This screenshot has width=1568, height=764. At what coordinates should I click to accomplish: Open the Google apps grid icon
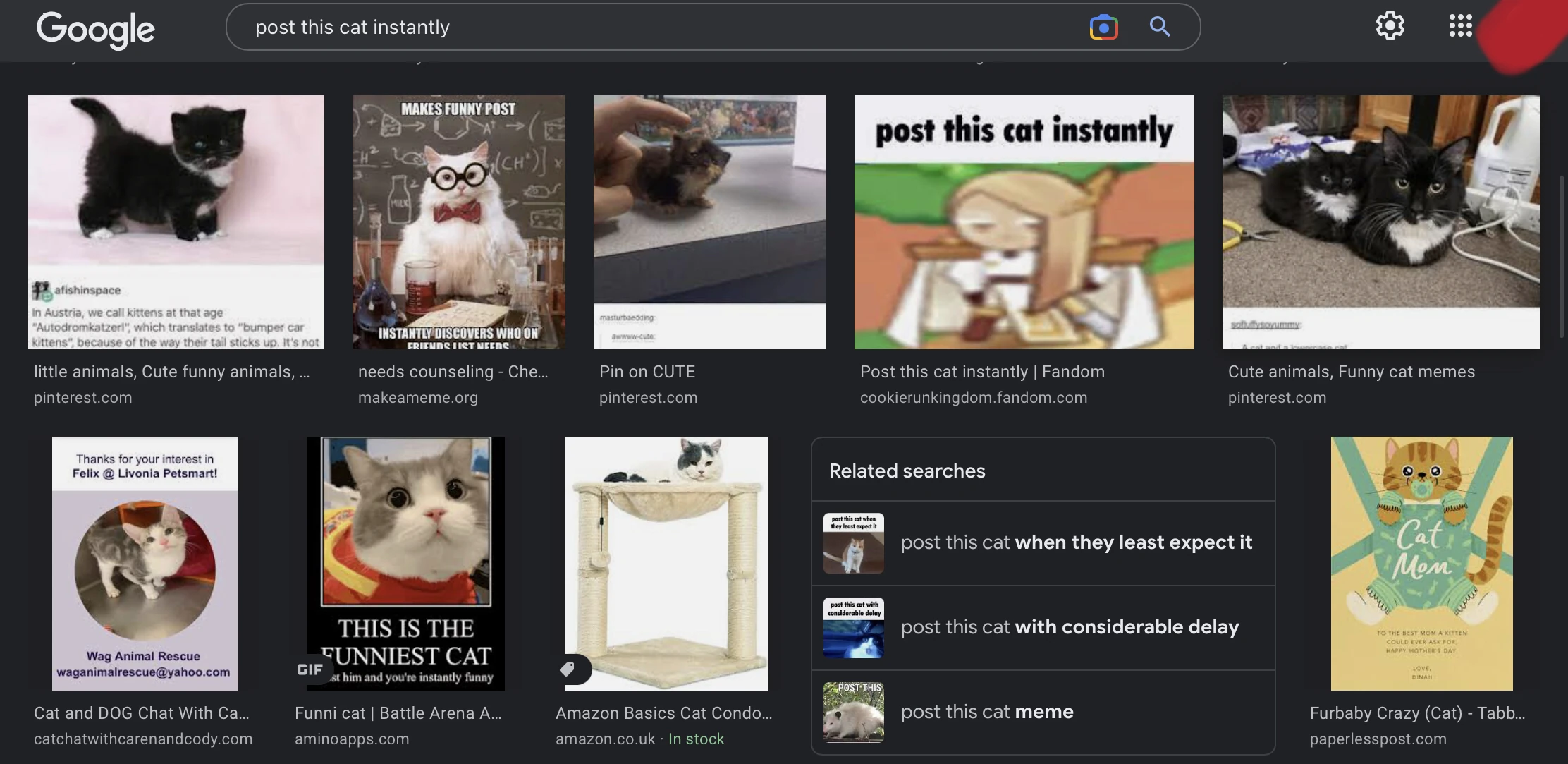click(x=1460, y=26)
